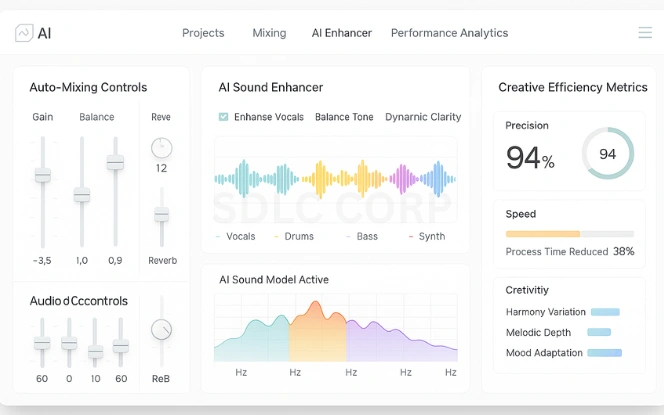Open the hamburger menu icon
664x415 pixels.
click(x=645, y=33)
